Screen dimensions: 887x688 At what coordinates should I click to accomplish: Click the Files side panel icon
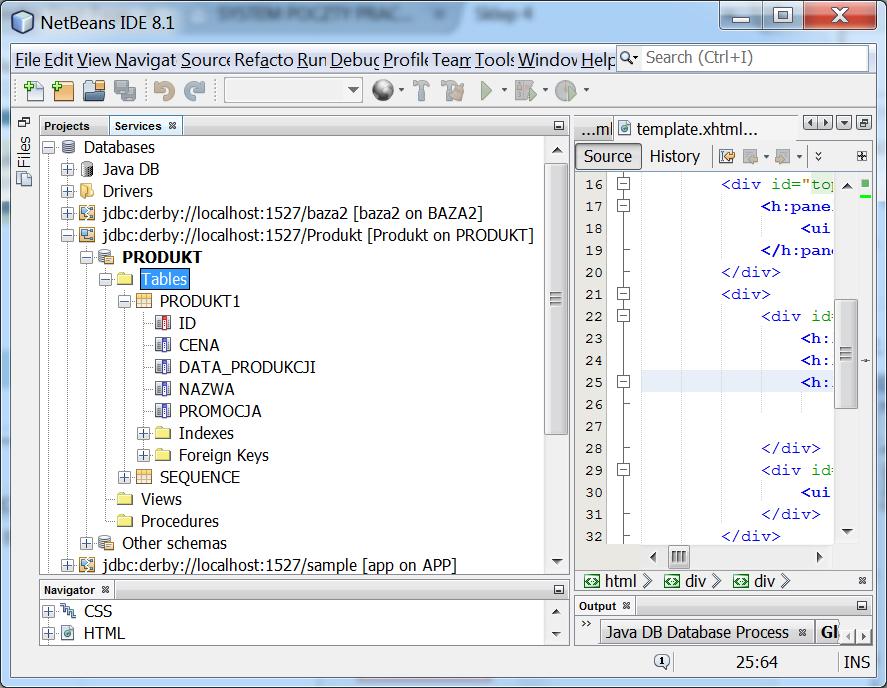[24, 161]
